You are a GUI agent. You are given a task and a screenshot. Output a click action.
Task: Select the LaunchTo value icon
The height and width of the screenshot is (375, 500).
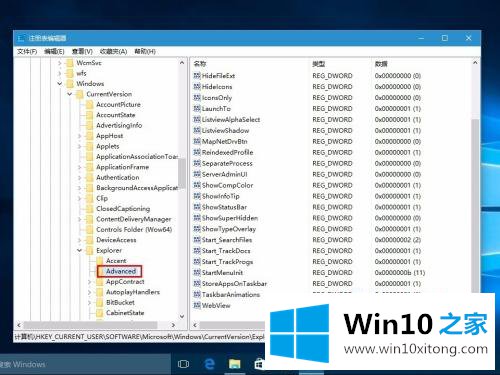(x=197, y=109)
